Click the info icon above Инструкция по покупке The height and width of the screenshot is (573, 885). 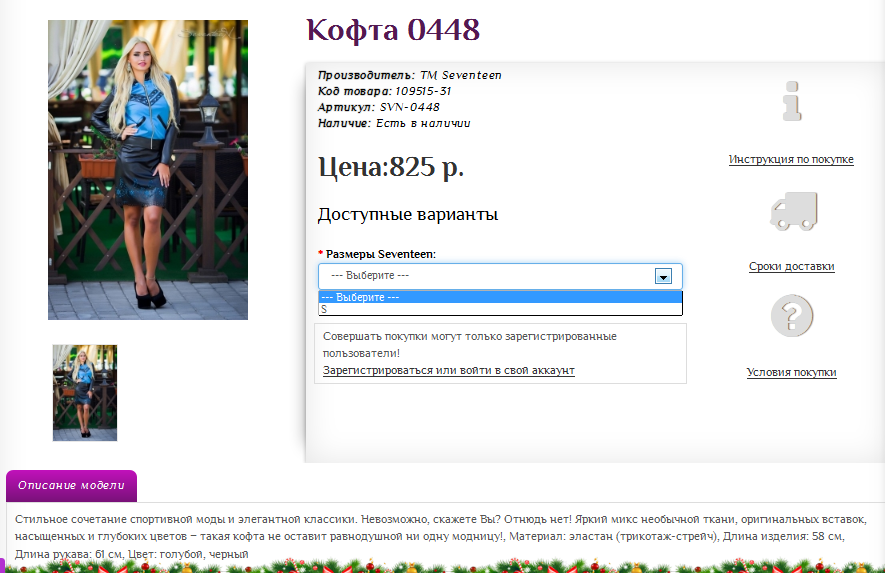click(792, 100)
